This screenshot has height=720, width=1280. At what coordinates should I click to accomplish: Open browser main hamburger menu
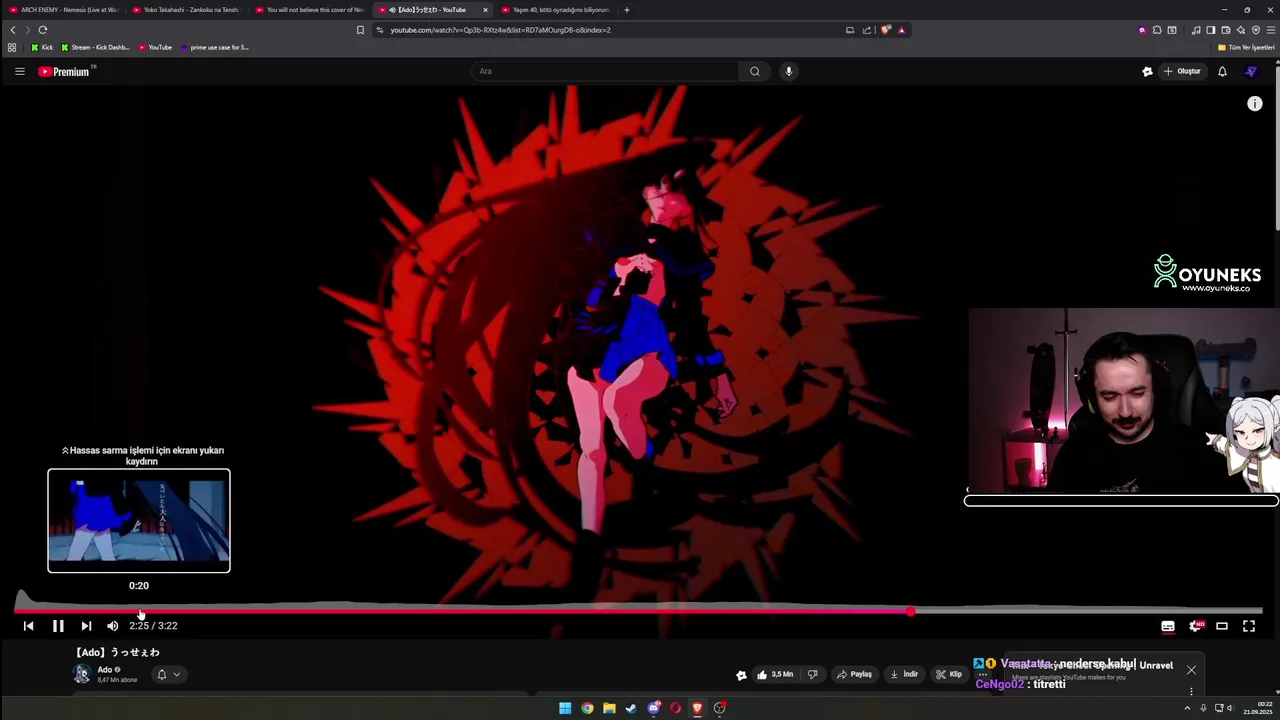(1271, 30)
